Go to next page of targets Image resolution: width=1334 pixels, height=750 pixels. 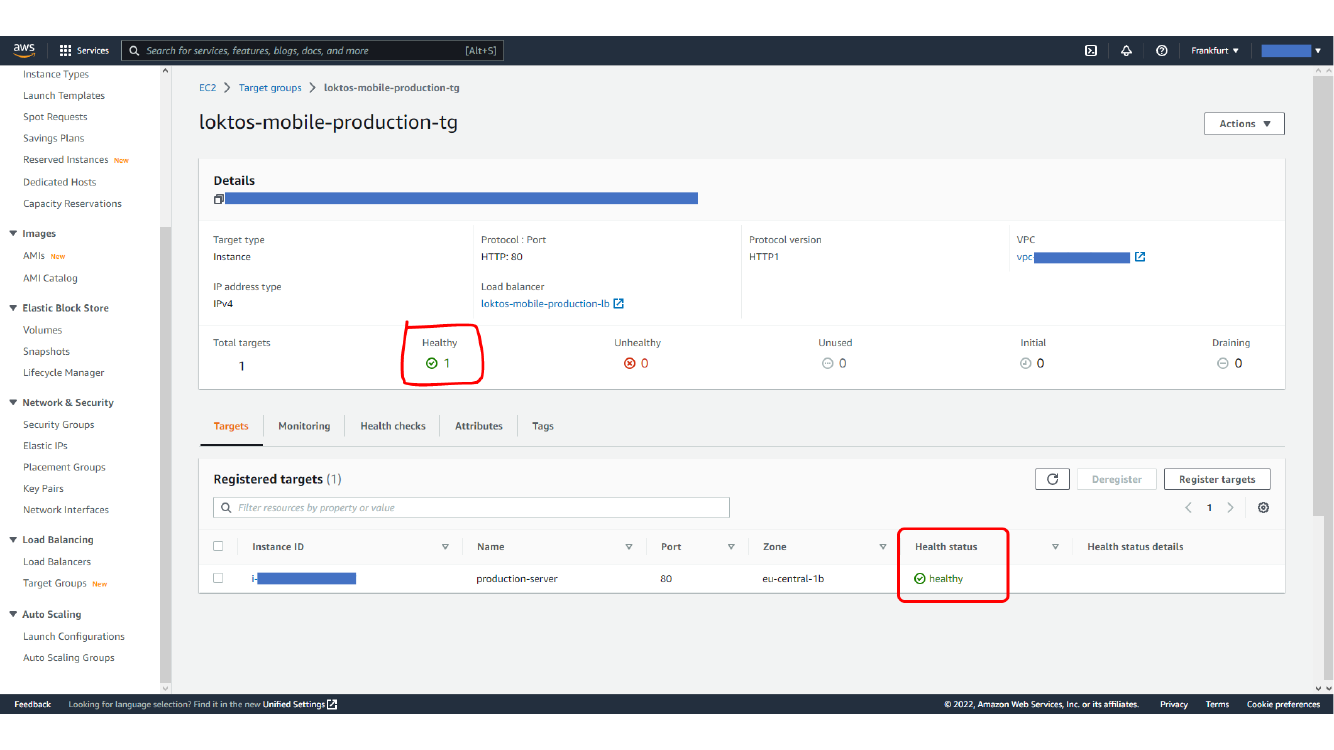pos(1230,508)
